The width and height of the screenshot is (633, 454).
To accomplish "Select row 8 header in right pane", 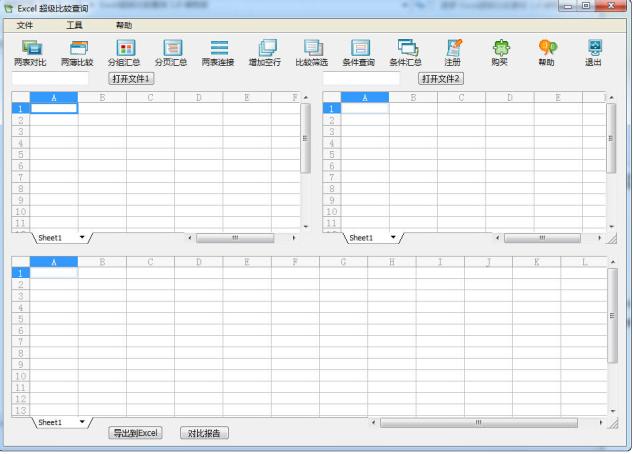I will pos(331,189).
